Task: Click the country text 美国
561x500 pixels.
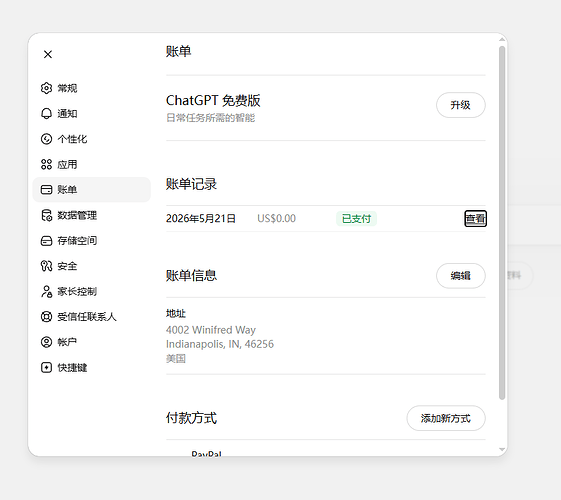Action: coord(176,358)
